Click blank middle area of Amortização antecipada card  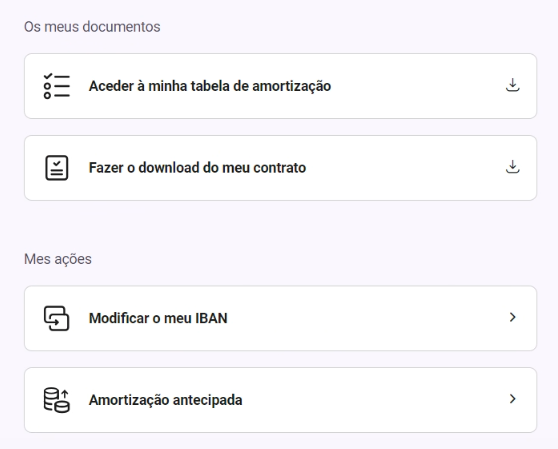click(374, 400)
